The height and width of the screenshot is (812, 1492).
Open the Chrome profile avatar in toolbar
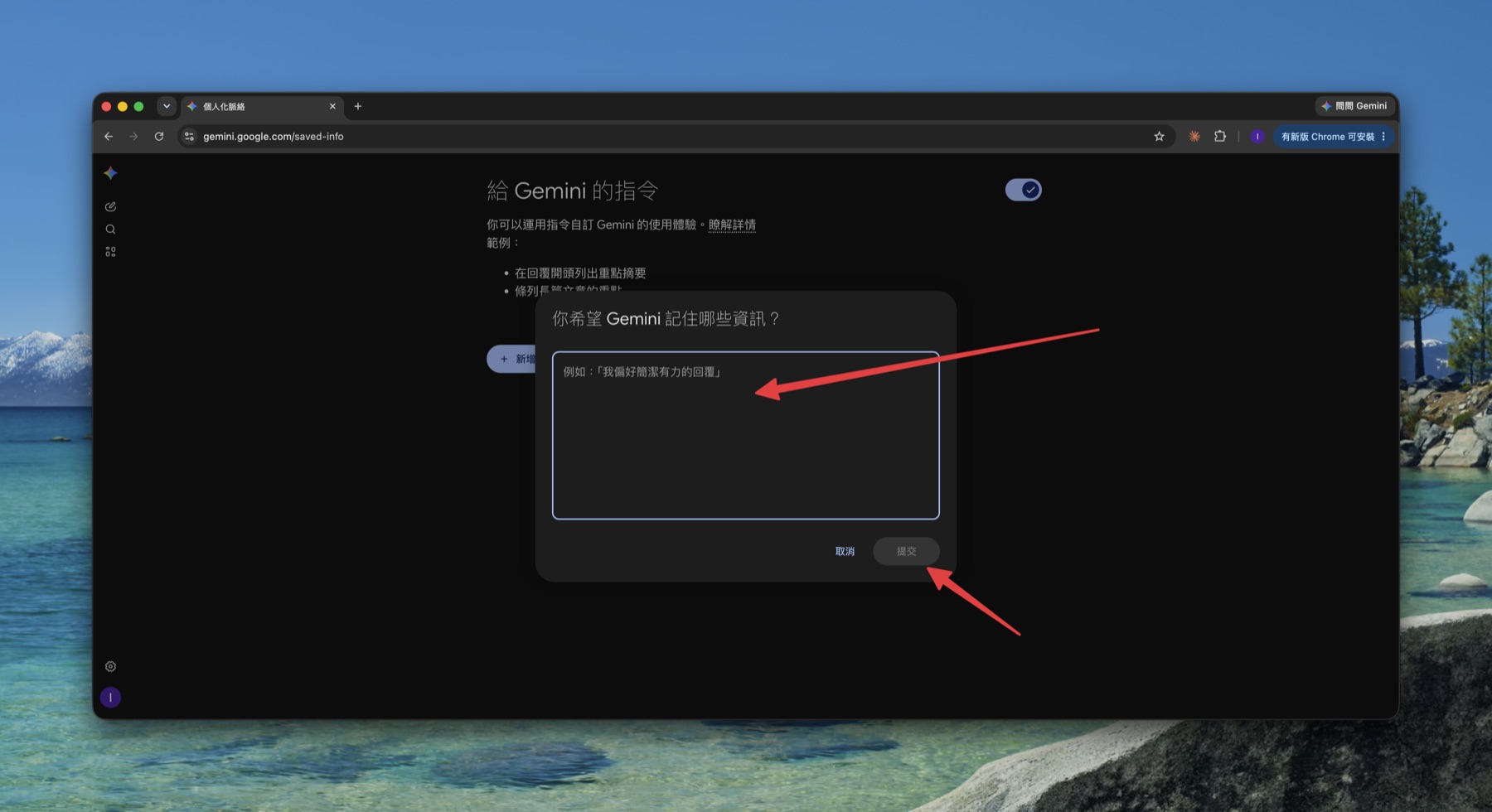click(1257, 137)
